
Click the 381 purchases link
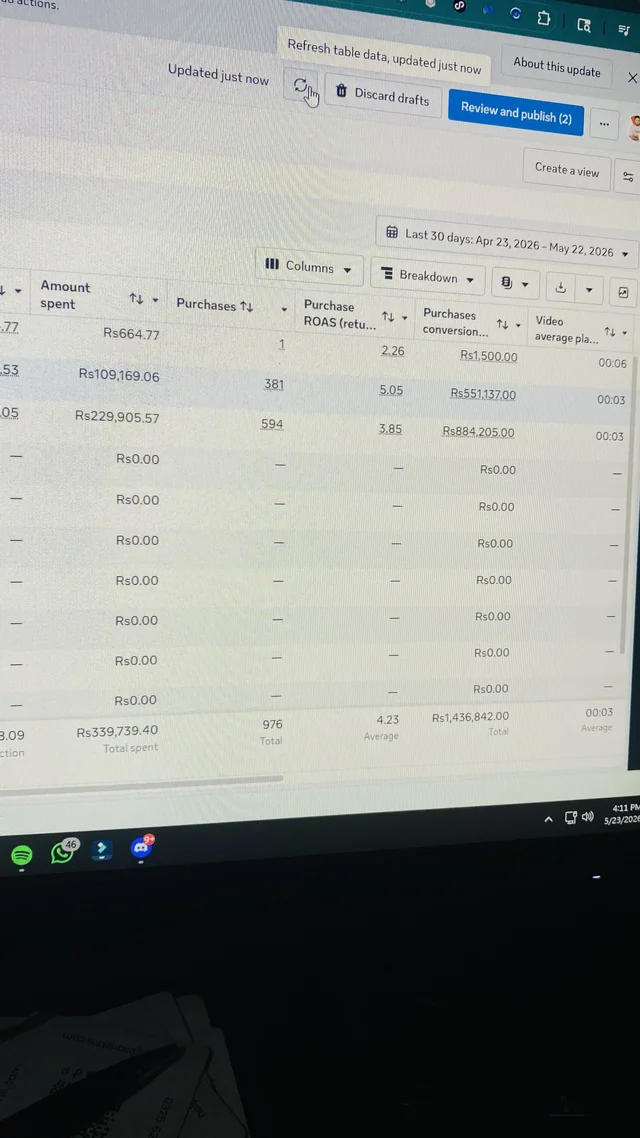274,384
